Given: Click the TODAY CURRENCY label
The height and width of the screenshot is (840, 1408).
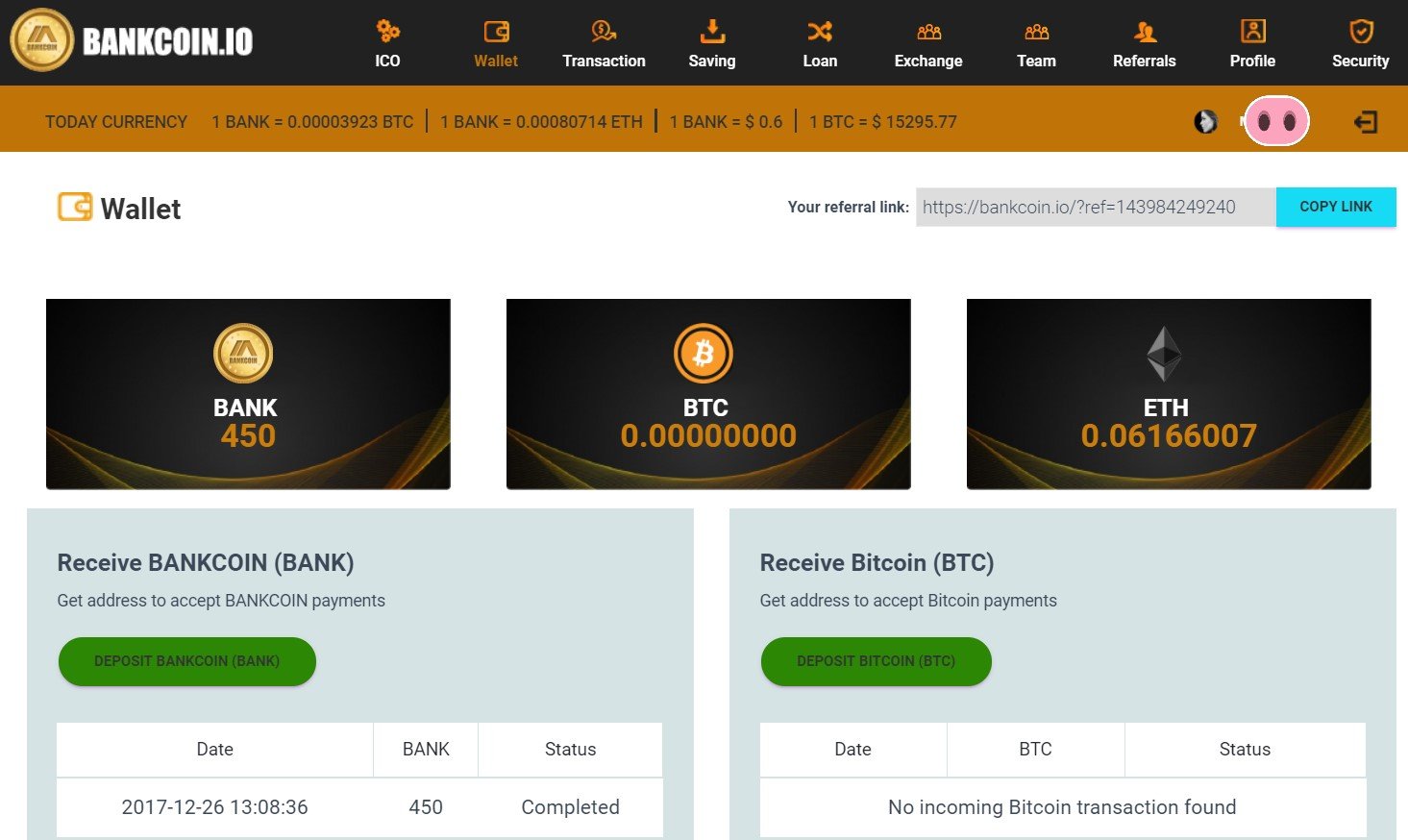Looking at the screenshot, I should (116, 122).
